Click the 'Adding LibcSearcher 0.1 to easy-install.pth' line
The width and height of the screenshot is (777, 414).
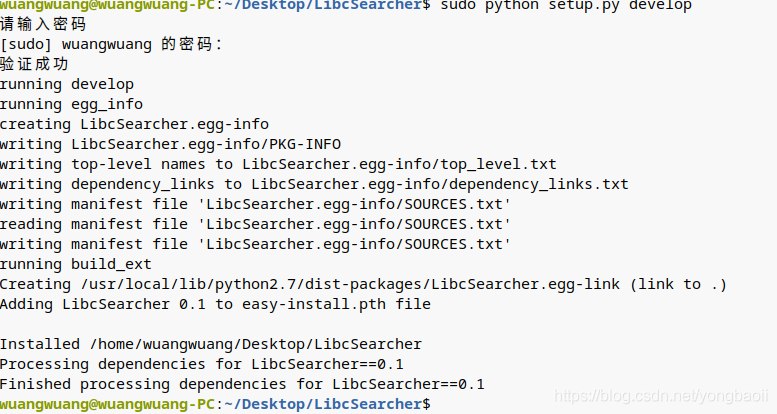215,304
